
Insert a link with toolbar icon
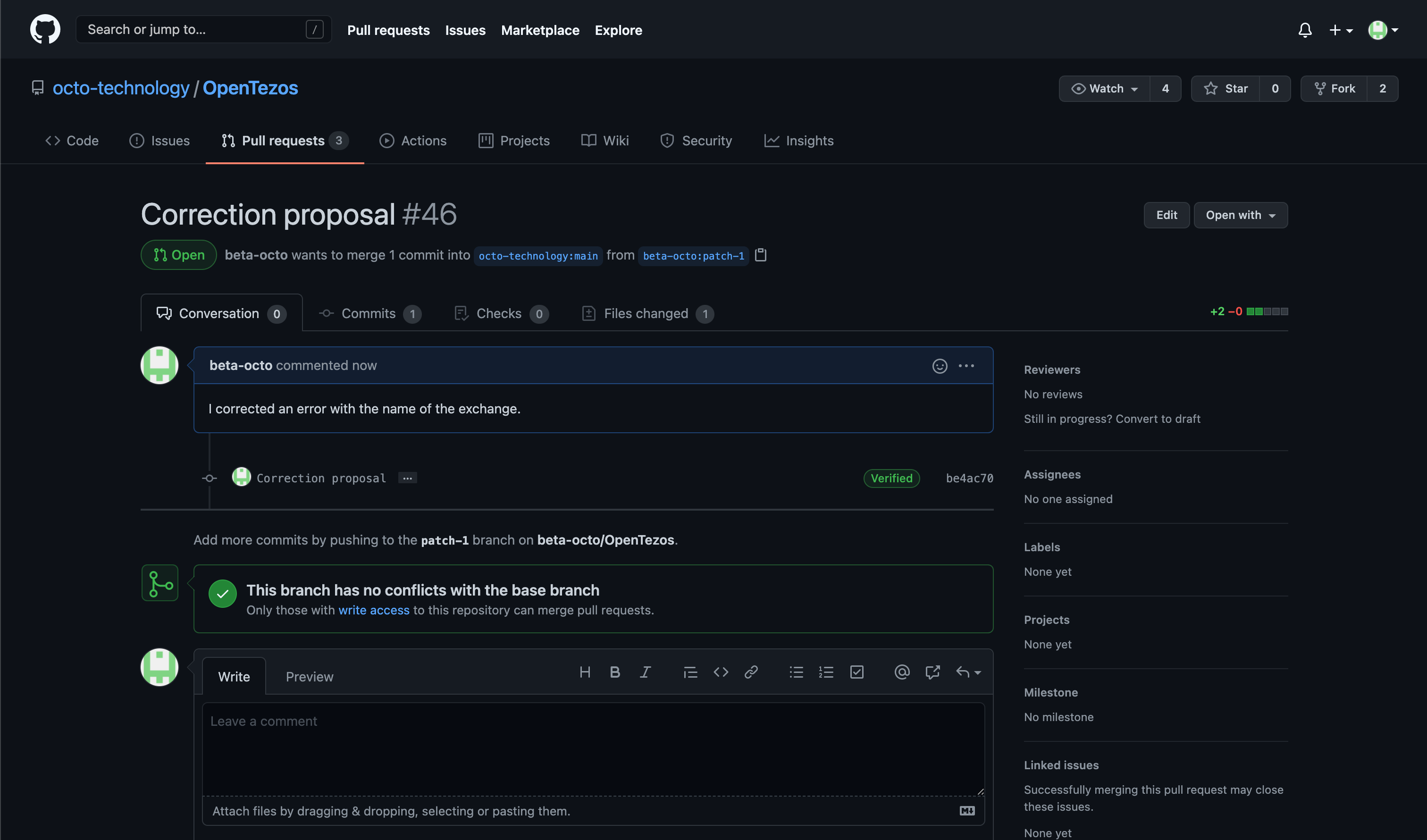(x=751, y=672)
